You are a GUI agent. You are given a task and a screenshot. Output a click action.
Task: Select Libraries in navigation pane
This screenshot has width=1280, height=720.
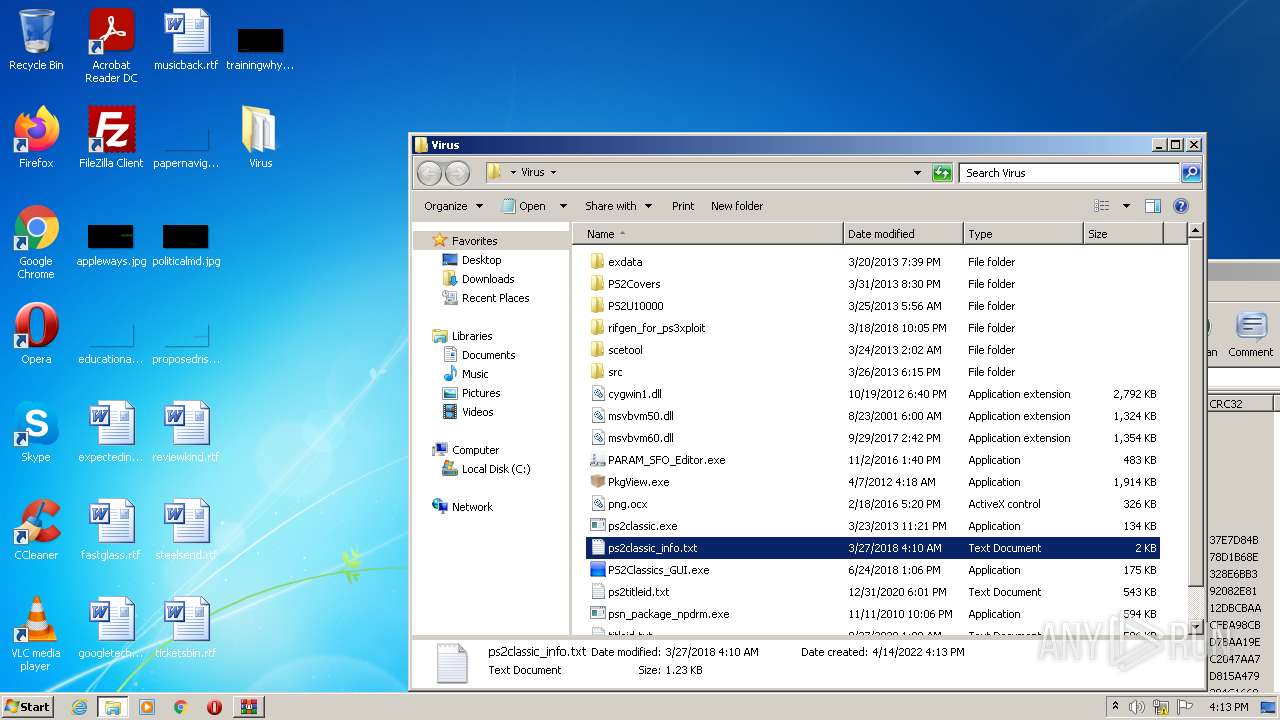472,336
